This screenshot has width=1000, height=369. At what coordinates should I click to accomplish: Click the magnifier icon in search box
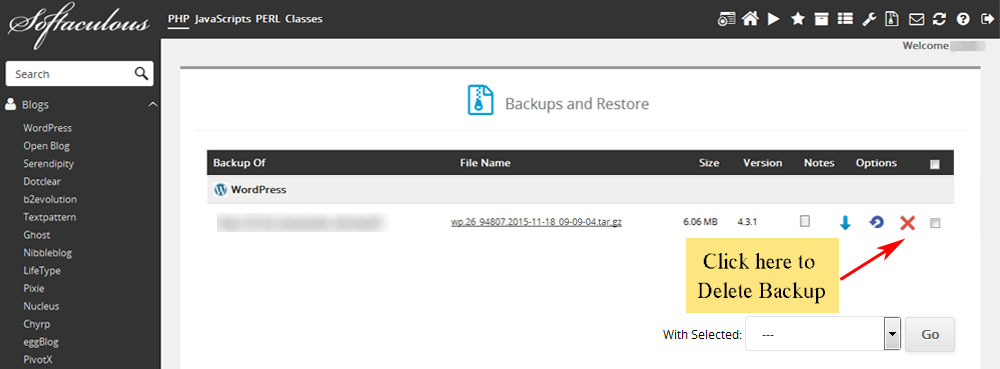click(x=142, y=73)
